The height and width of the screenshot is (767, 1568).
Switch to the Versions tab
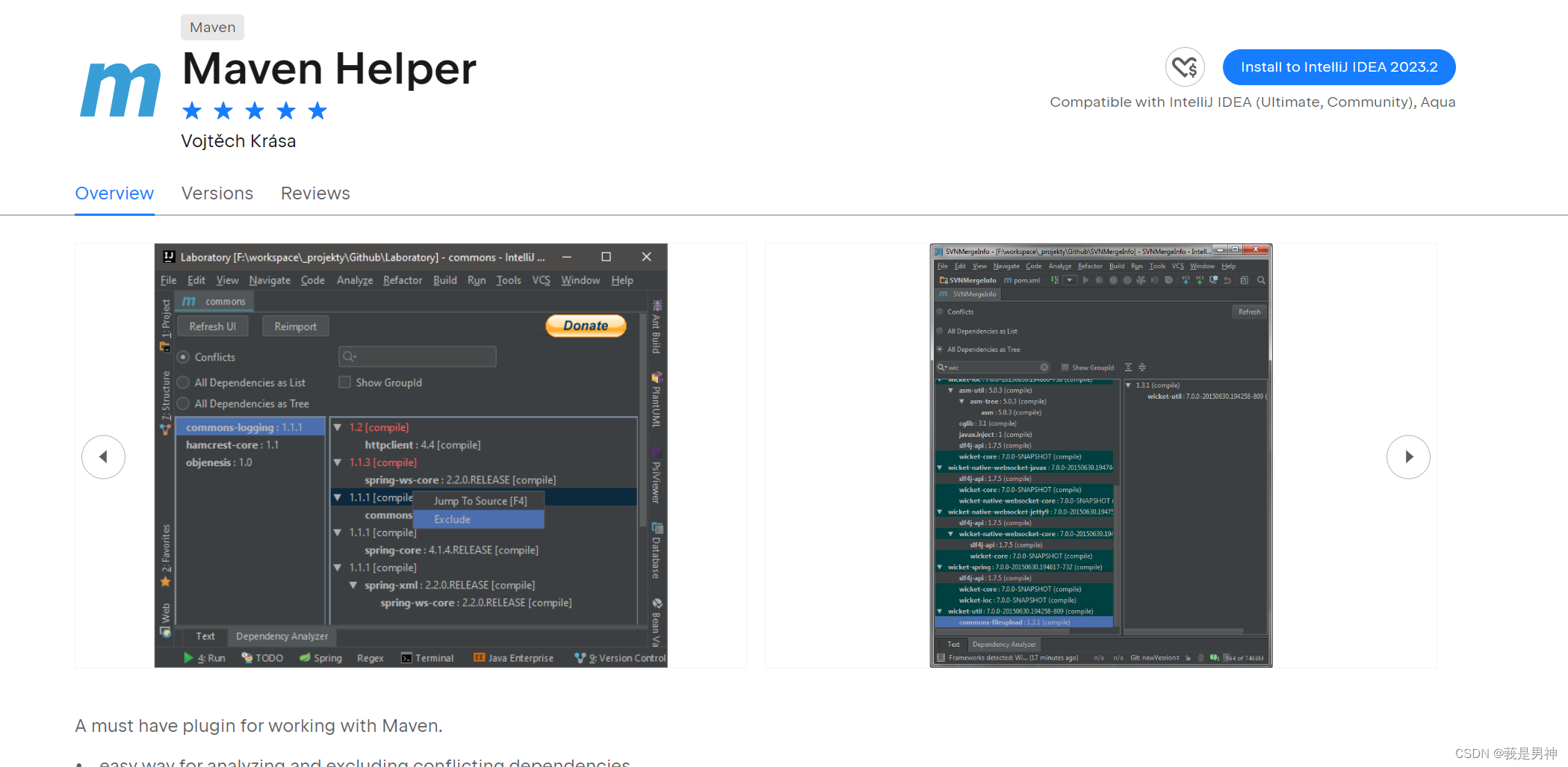[217, 193]
